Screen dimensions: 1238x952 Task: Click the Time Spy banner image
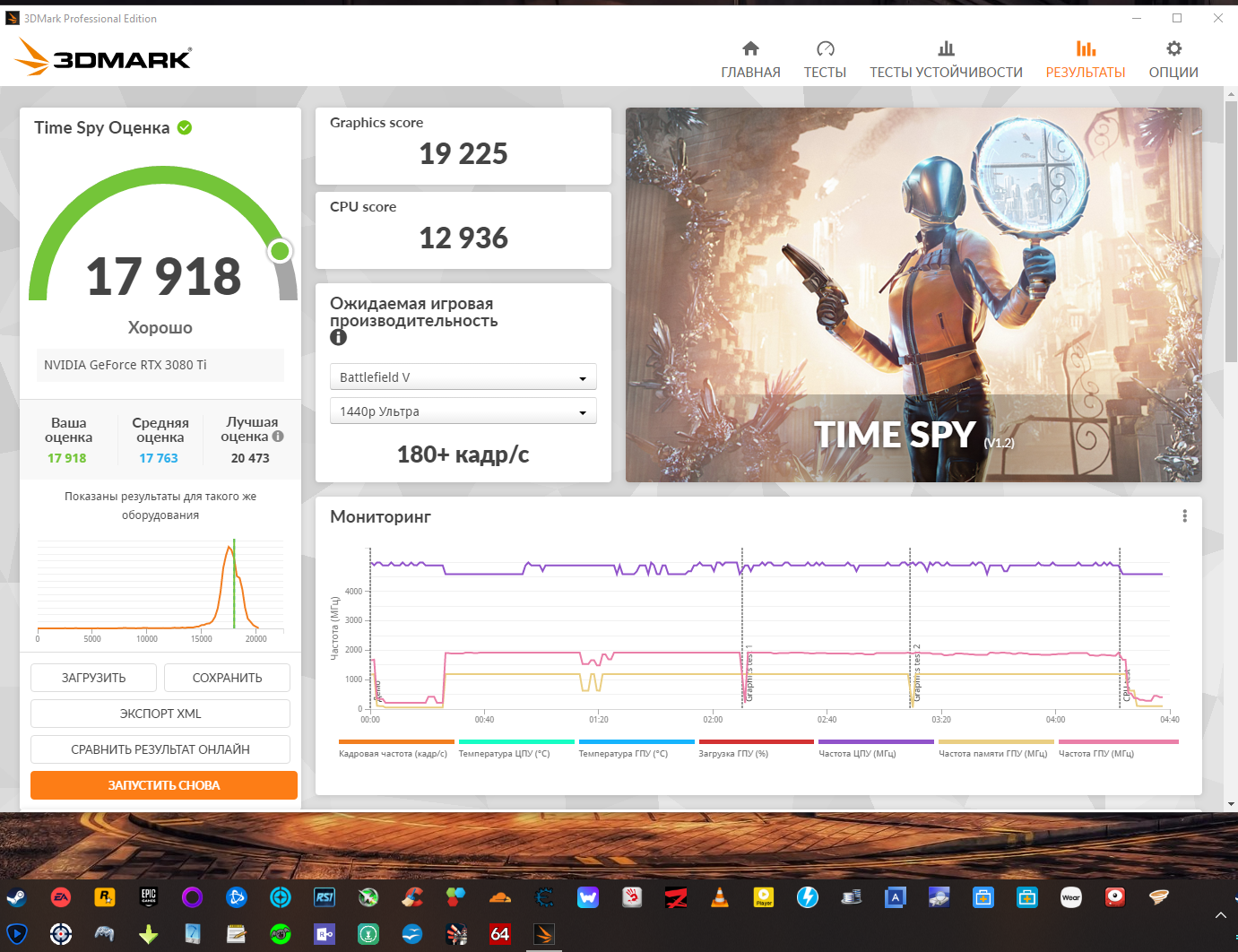(913, 295)
